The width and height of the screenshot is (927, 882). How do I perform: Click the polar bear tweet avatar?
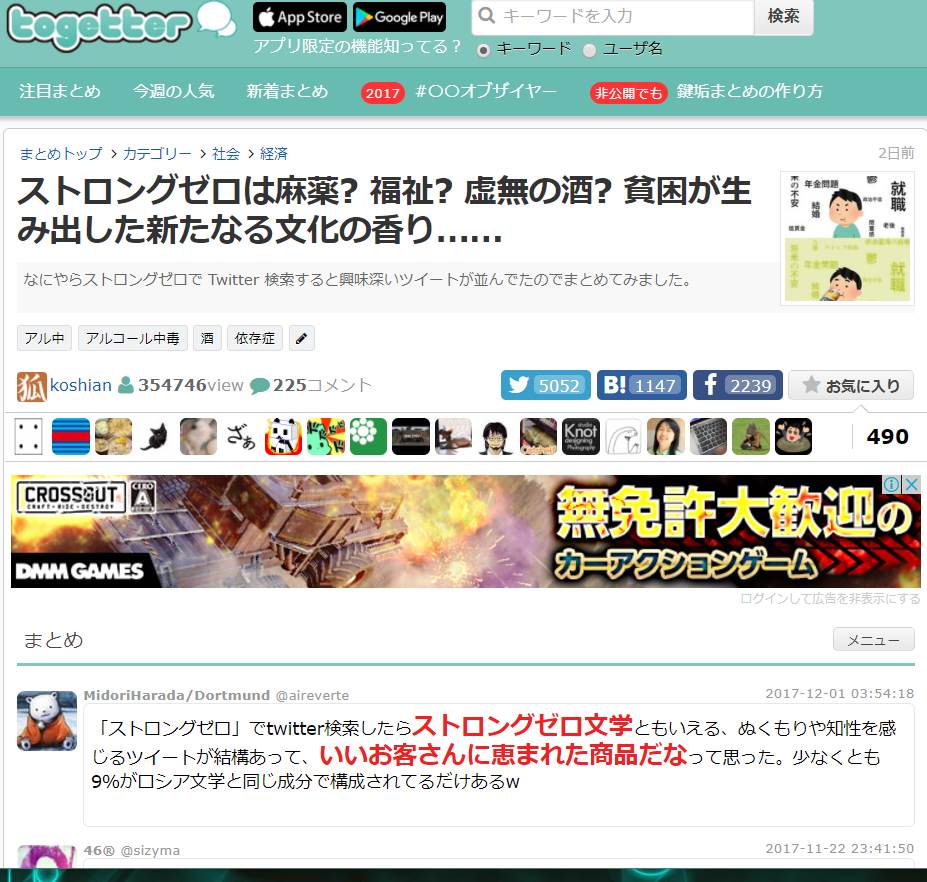point(47,721)
